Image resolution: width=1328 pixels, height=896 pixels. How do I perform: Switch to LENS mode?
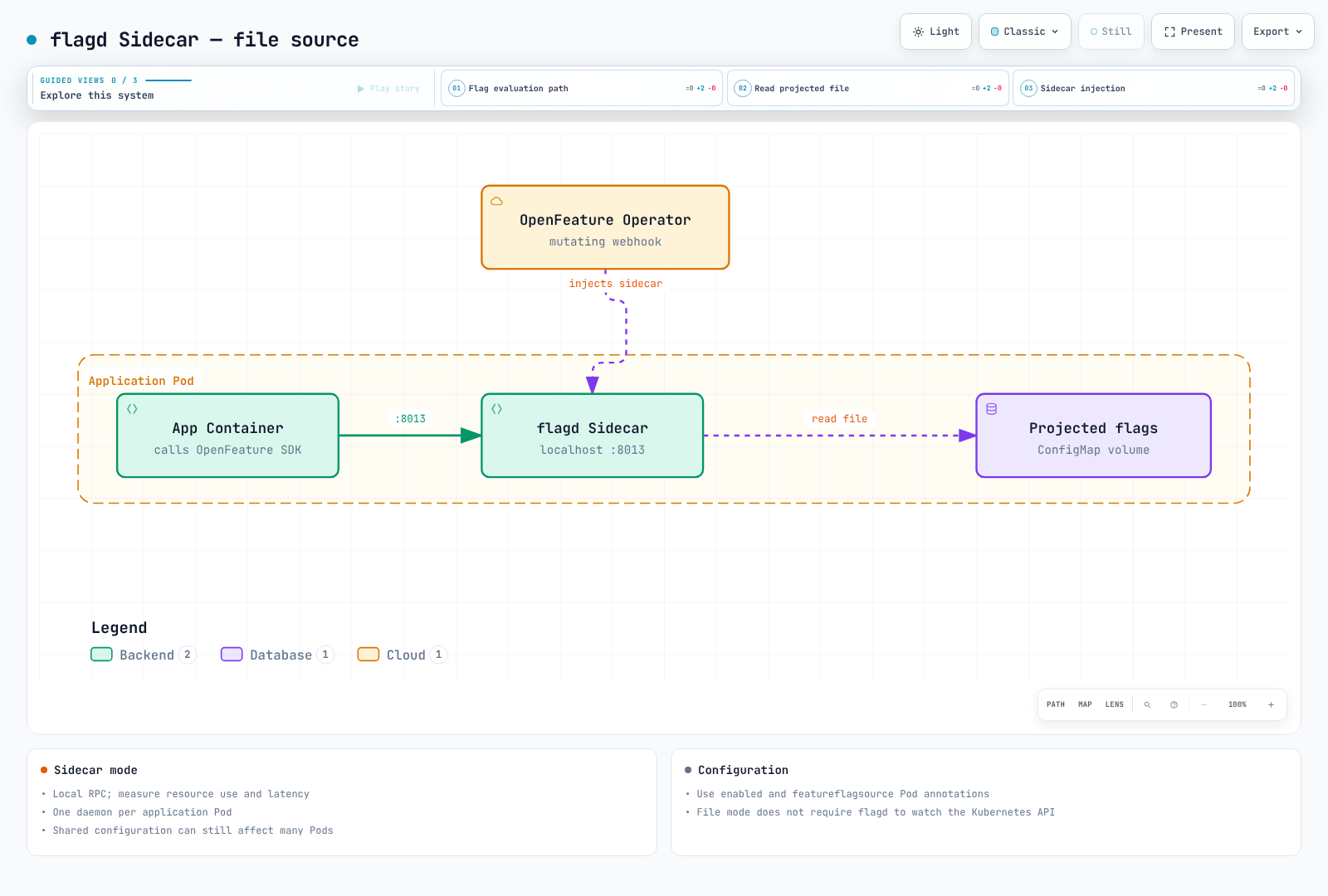[1115, 704]
